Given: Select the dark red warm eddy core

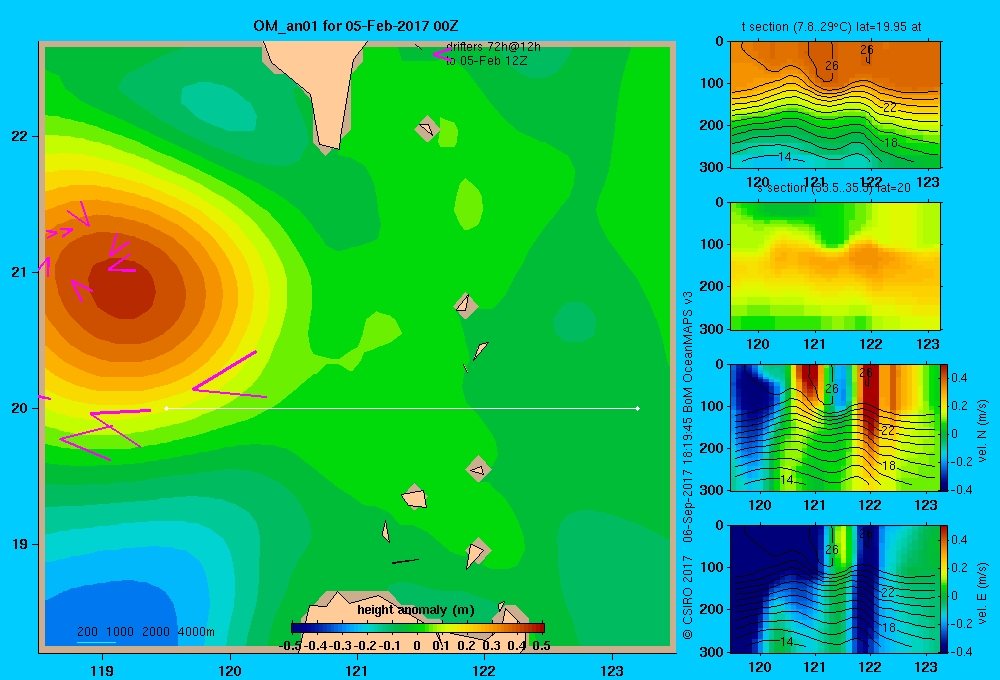Looking at the screenshot, I should click(x=122, y=288).
